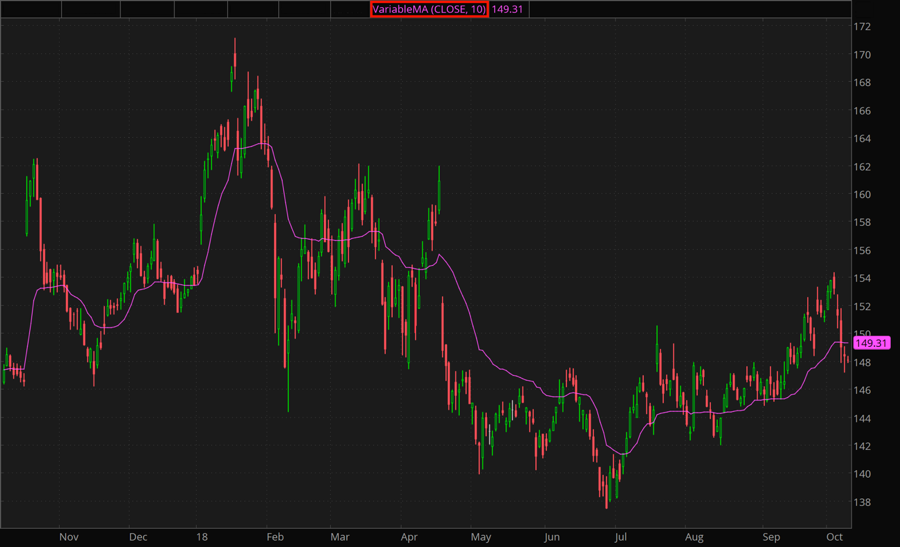Select the Apr marker on the time axis
Viewport: 900px width, 547px height.
pyautogui.click(x=410, y=537)
